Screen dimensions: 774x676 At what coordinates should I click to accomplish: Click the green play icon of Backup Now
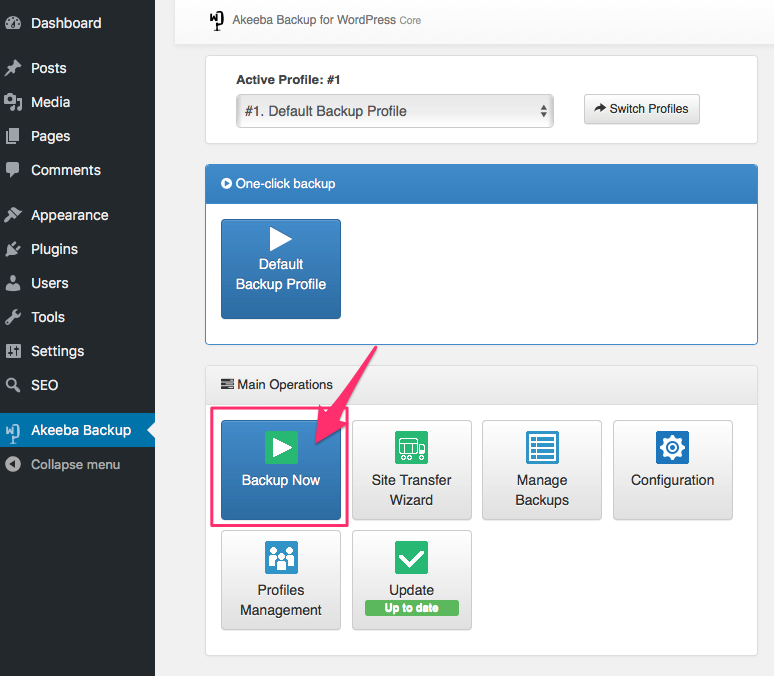281,447
